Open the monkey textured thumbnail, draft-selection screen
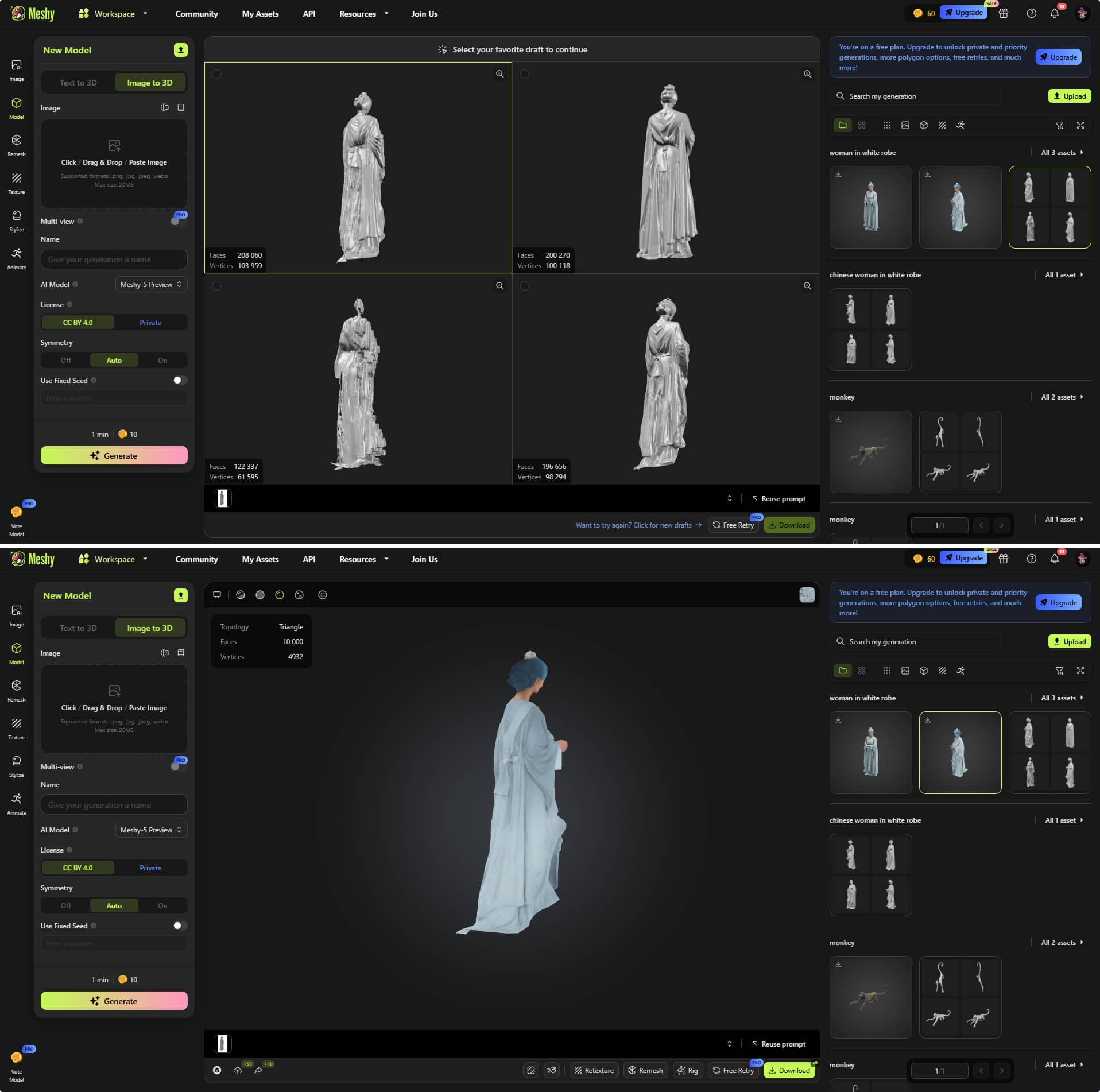The image size is (1100, 1092). pos(870,452)
